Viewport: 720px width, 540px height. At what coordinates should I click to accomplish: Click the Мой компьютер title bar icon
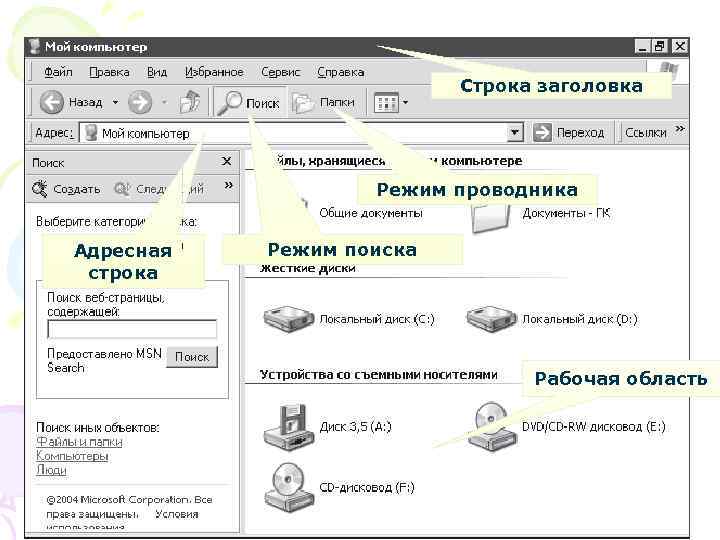34,47
